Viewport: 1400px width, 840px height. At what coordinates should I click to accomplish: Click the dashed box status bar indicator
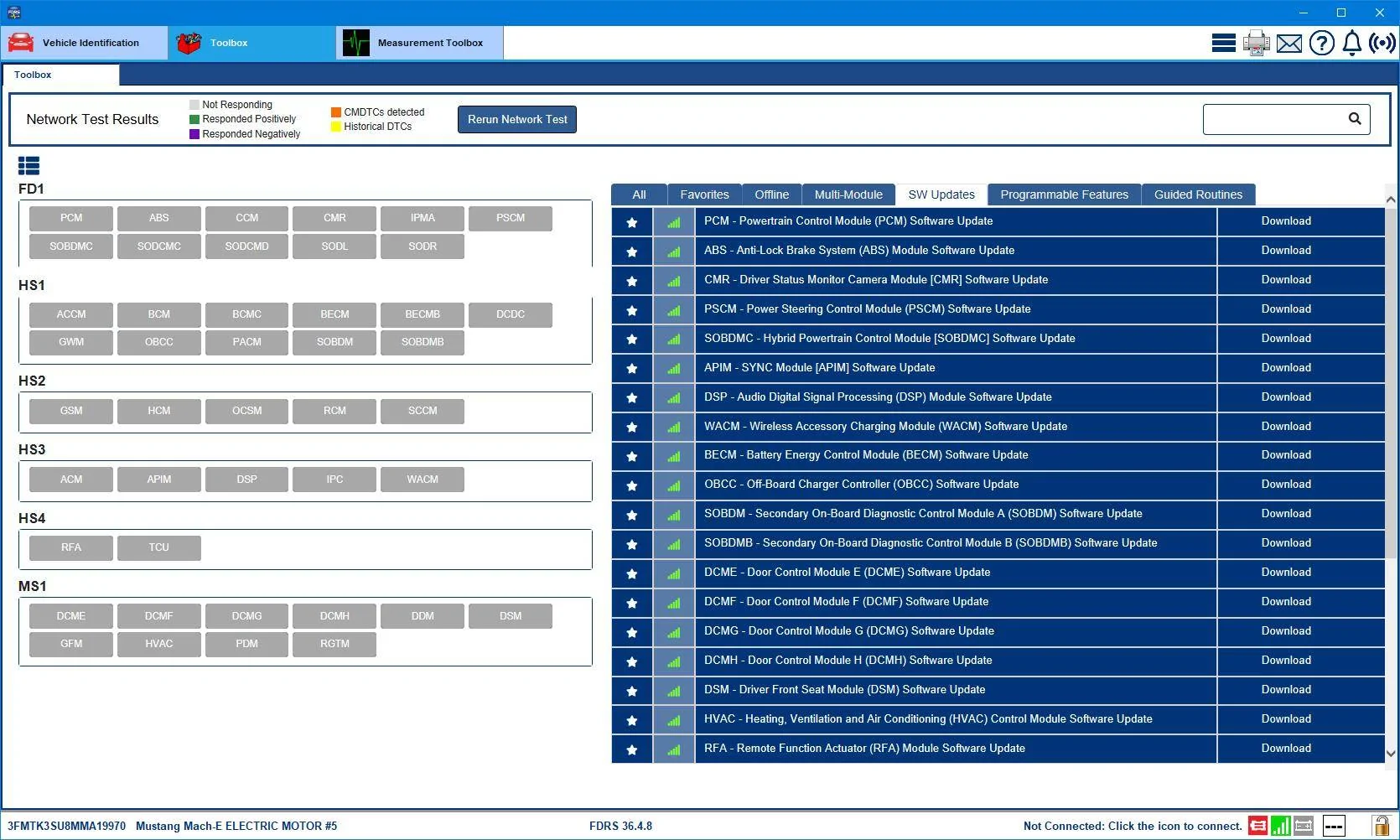click(1335, 826)
